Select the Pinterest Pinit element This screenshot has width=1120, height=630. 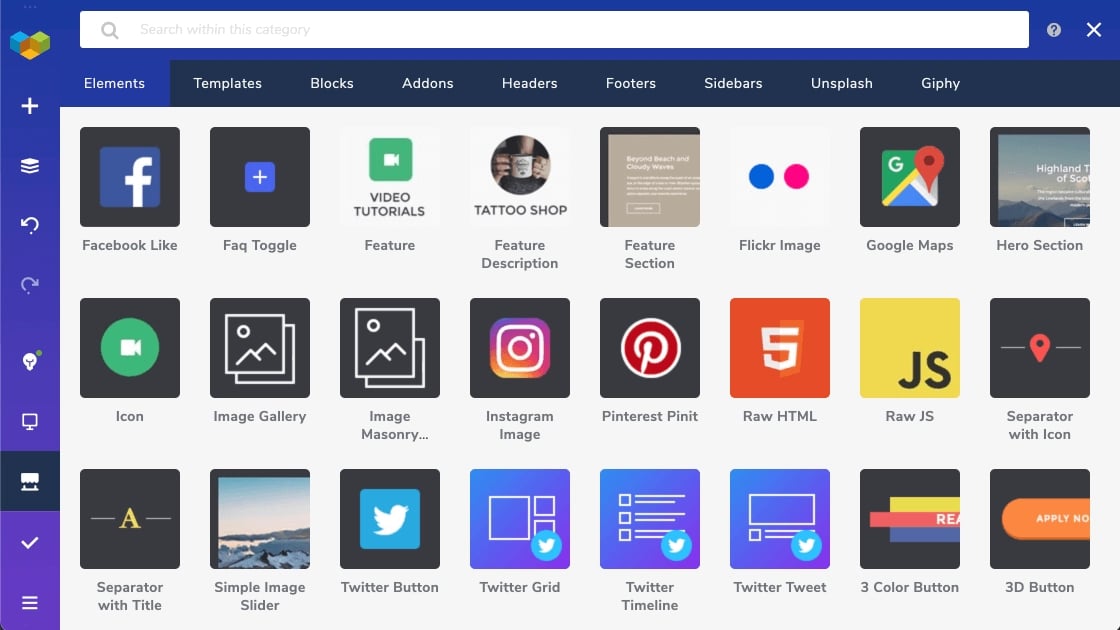(x=650, y=348)
